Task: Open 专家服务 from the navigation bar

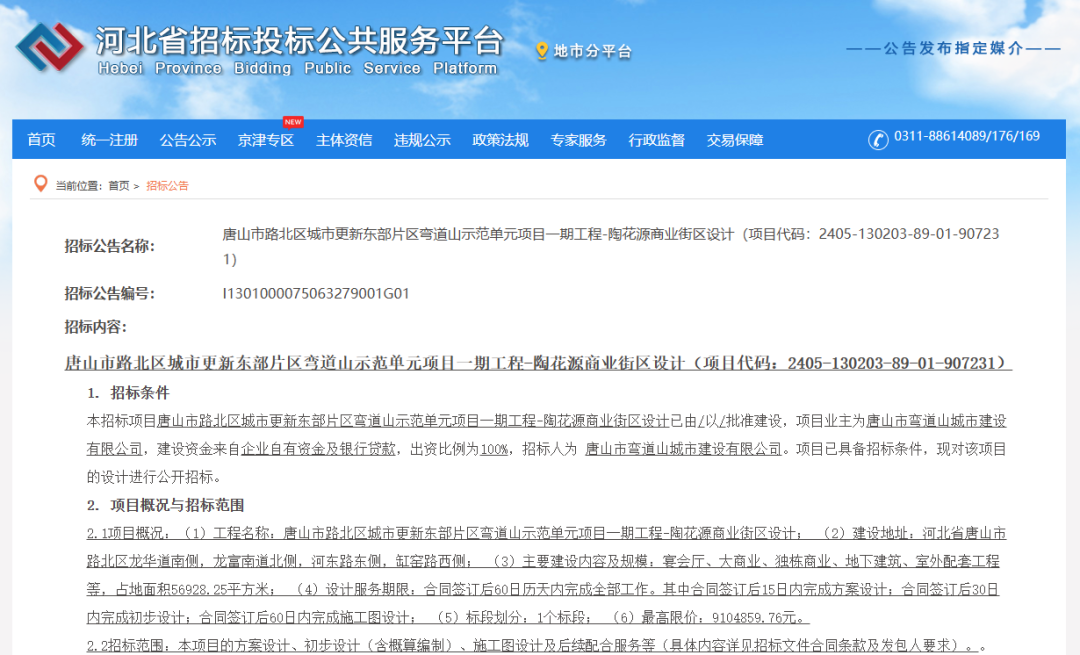Action: coord(578,140)
